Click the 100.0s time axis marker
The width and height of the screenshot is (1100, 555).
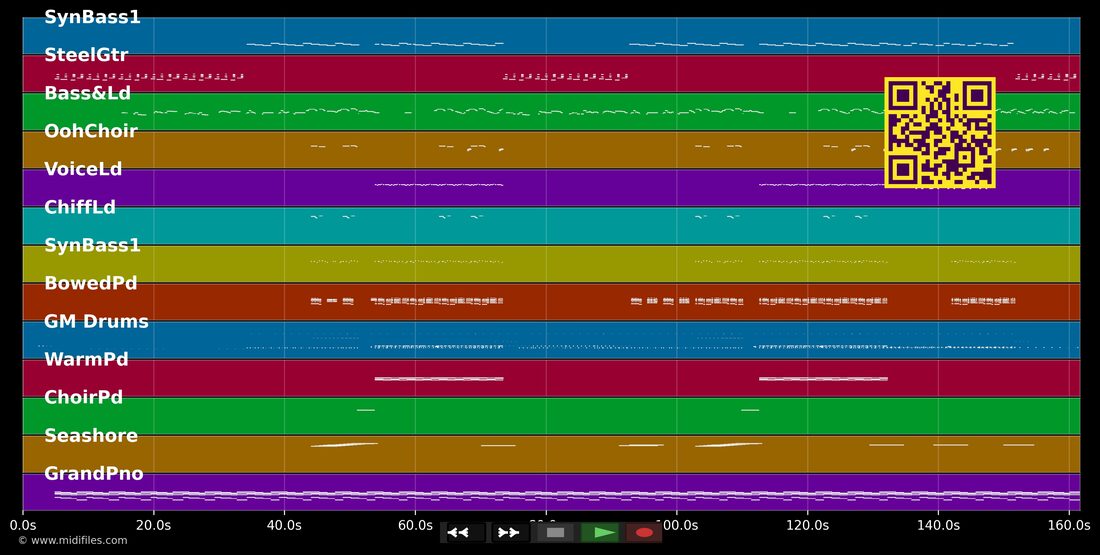(x=676, y=525)
